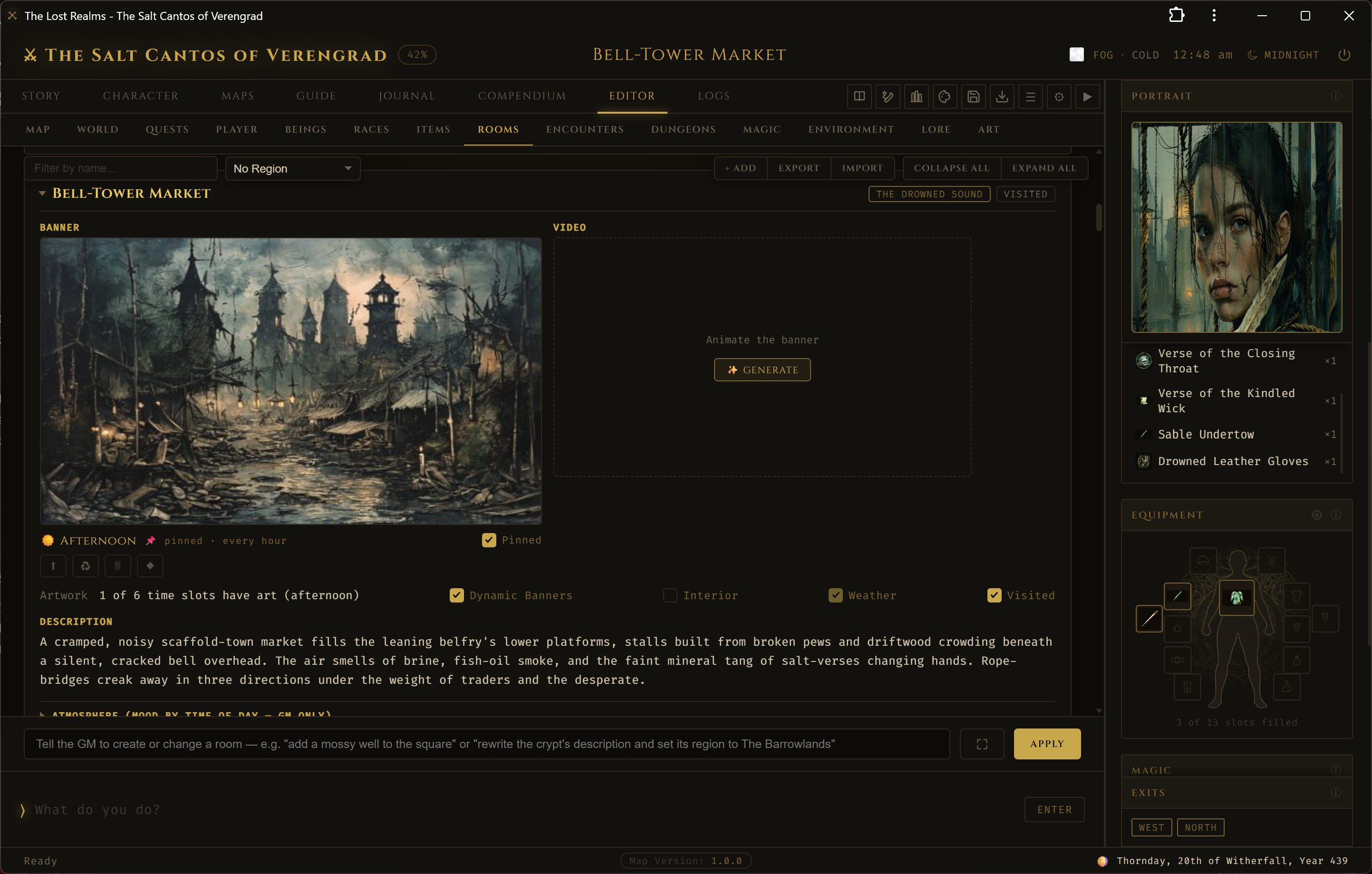
Task: Click the floppy disk save icon
Action: [x=973, y=96]
